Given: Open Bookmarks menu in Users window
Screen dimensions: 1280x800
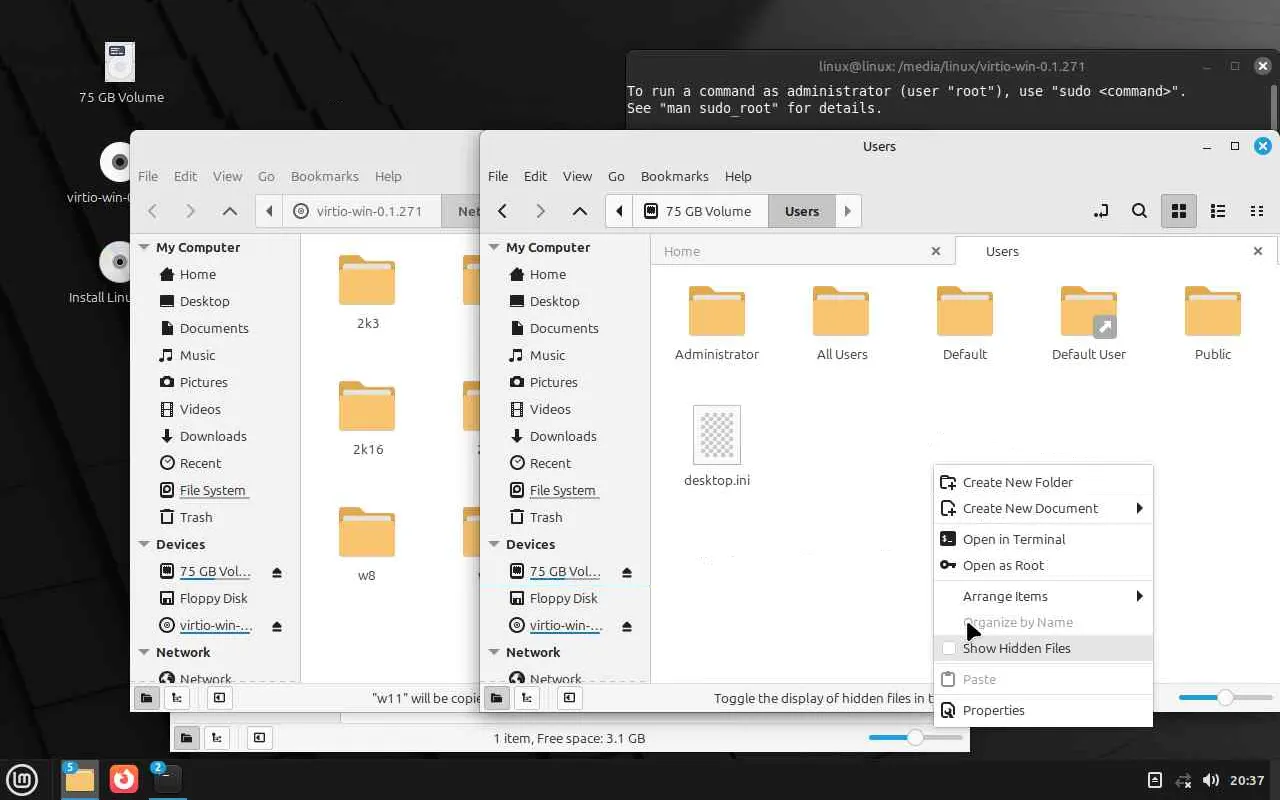Looking at the screenshot, I should click(674, 176).
